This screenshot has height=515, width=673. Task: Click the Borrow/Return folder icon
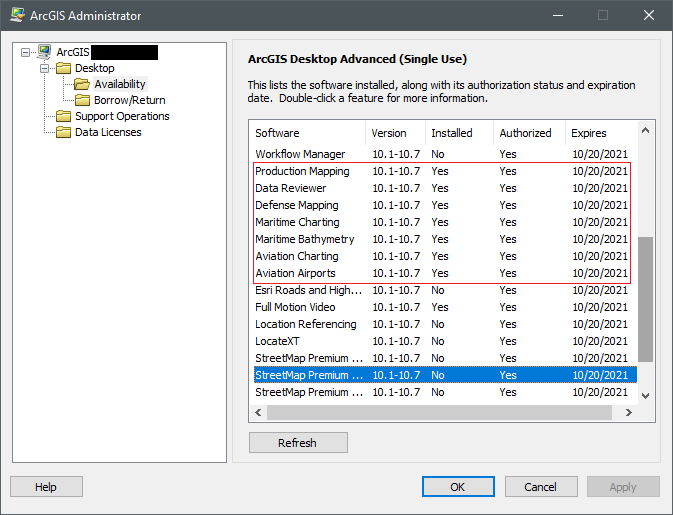(x=82, y=100)
